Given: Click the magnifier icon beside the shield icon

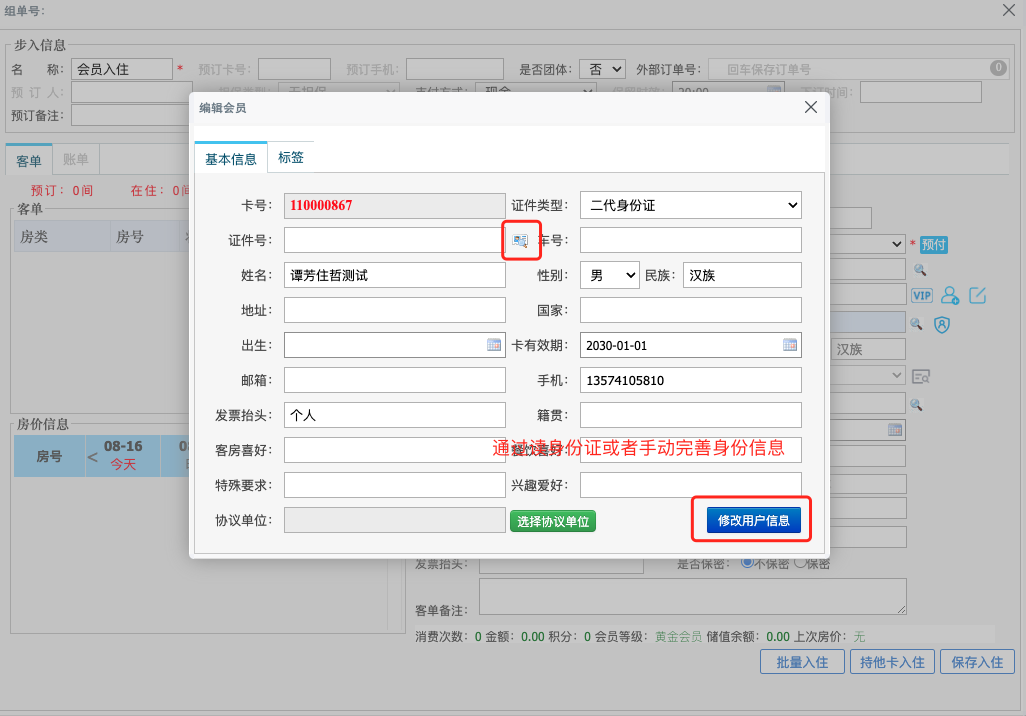Looking at the screenshot, I should [916, 324].
